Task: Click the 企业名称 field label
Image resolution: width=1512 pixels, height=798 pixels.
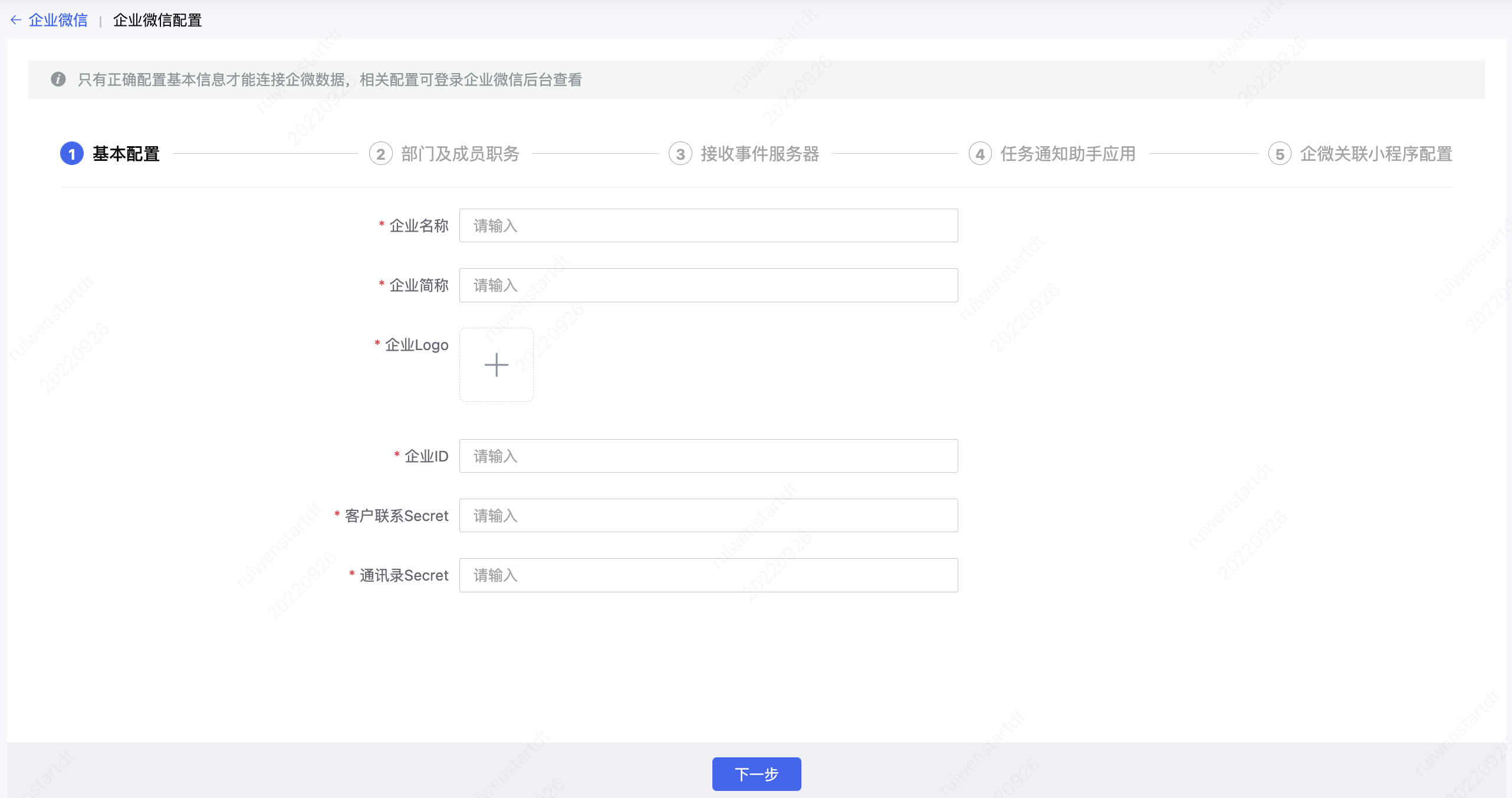Action: coord(419,225)
